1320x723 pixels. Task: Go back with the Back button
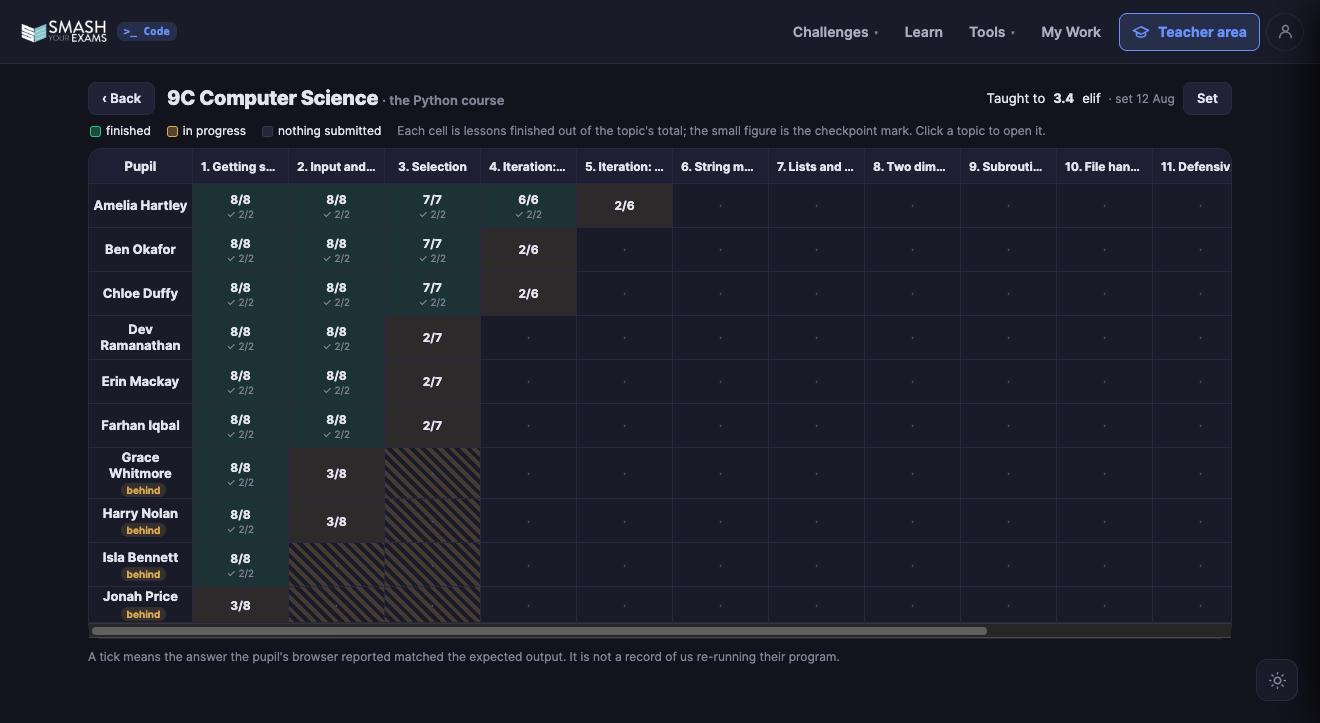pos(121,98)
